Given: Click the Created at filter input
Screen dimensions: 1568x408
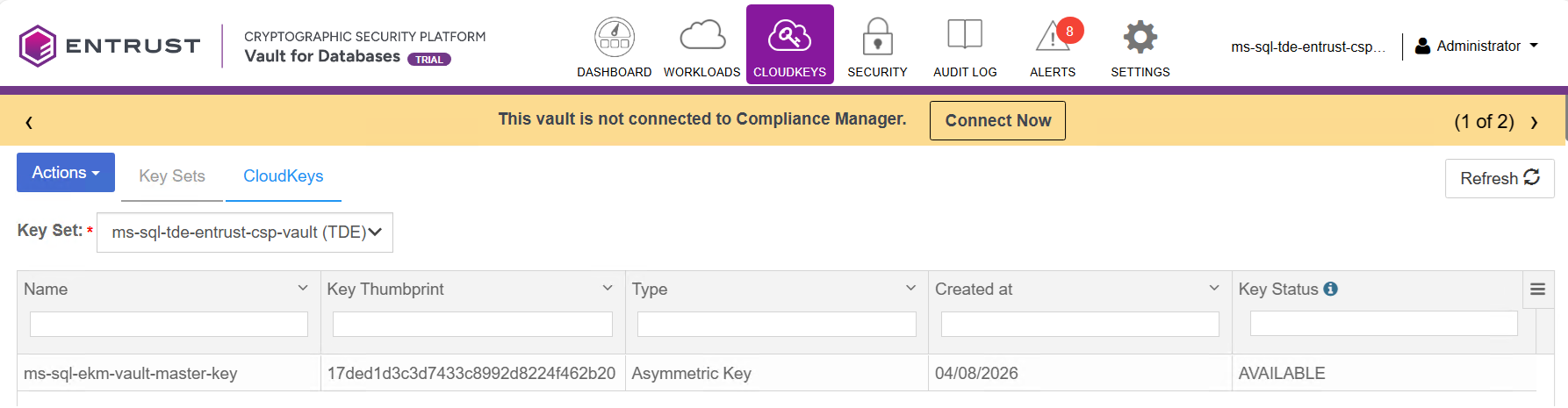Looking at the screenshot, I should click(x=1080, y=324).
